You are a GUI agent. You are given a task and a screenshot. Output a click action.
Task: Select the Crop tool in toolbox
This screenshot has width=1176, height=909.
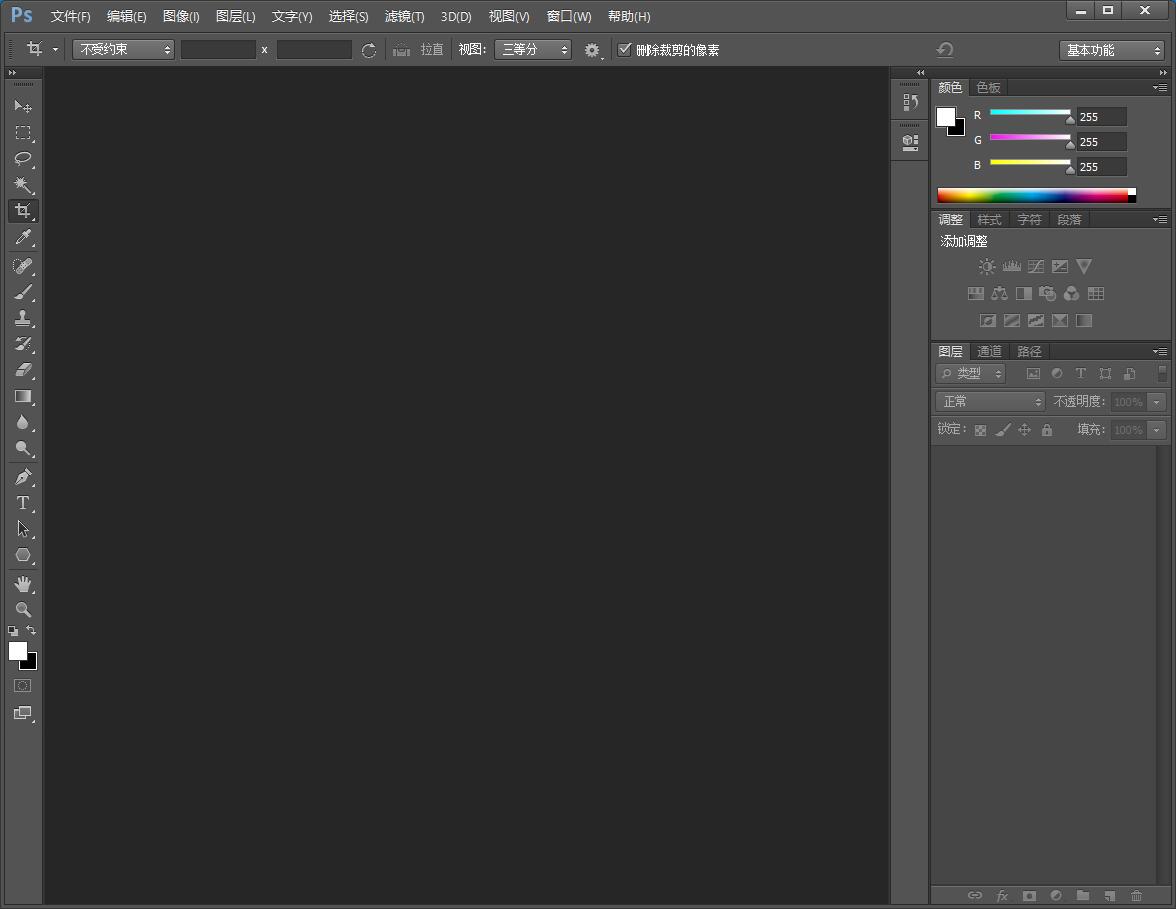click(x=22, y=211)
